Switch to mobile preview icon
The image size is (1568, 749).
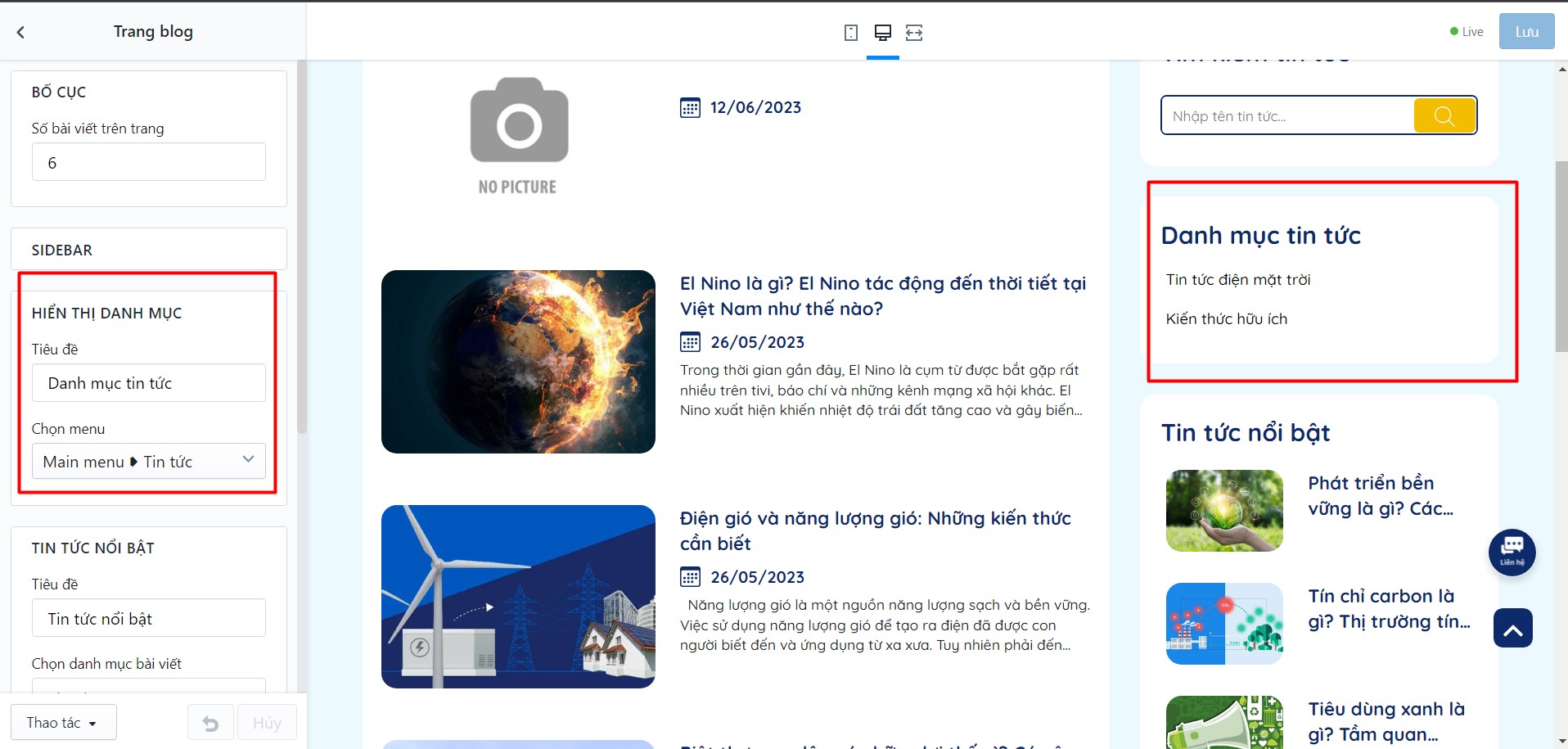point(851,33)
